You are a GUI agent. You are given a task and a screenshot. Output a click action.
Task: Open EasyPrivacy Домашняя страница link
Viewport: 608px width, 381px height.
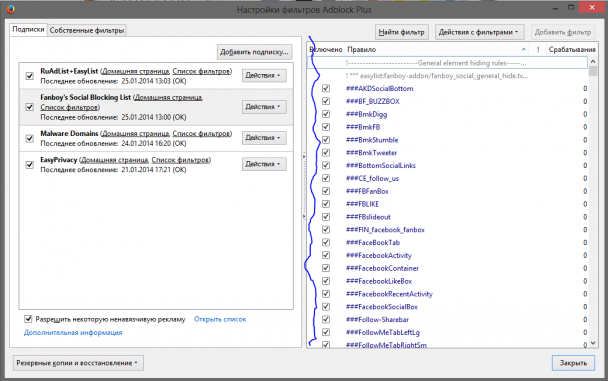pyautogui.click(x=114, y=160)
